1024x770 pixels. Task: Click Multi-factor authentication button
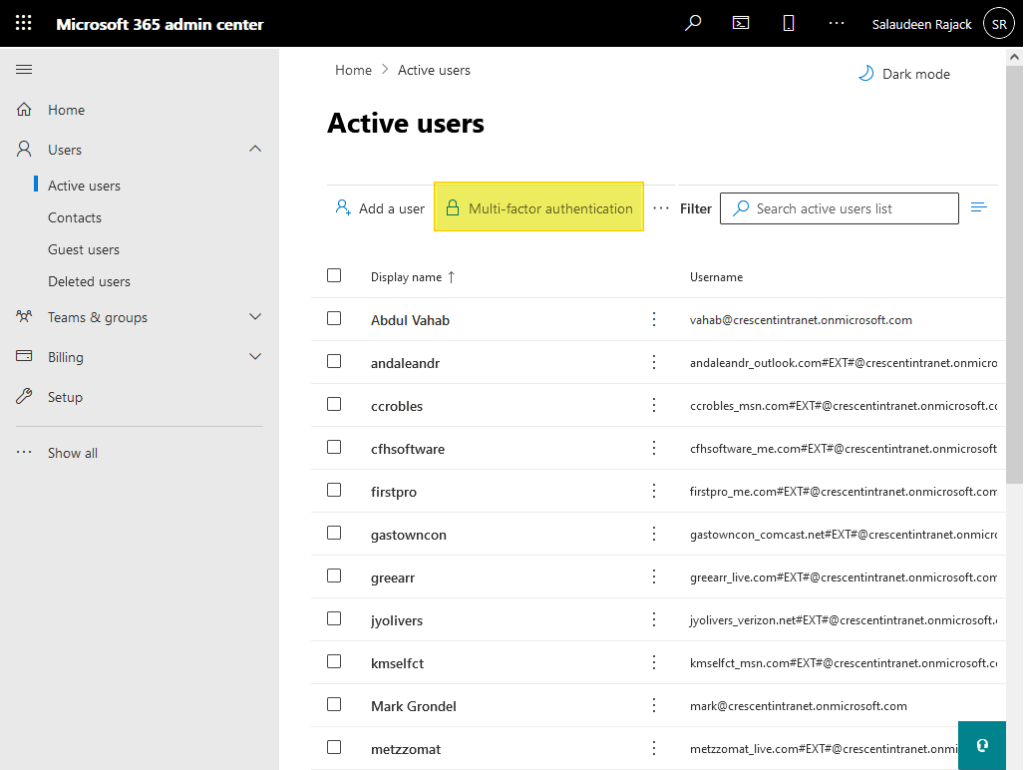click(539, 208)
